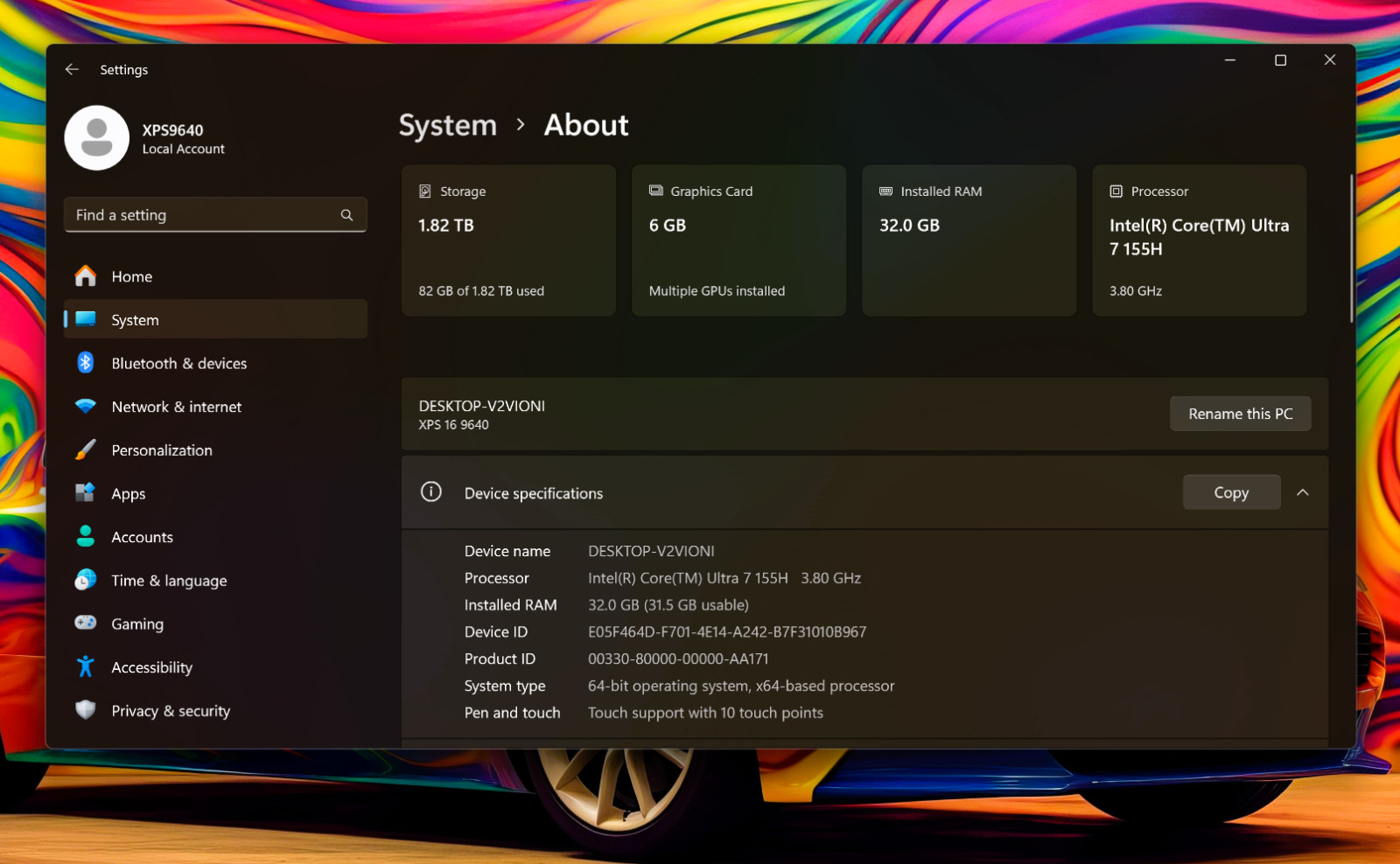The height and width of the screenshot is (864, 1400).
Task: Click the Find a setting search box
Action: [215, 215]
